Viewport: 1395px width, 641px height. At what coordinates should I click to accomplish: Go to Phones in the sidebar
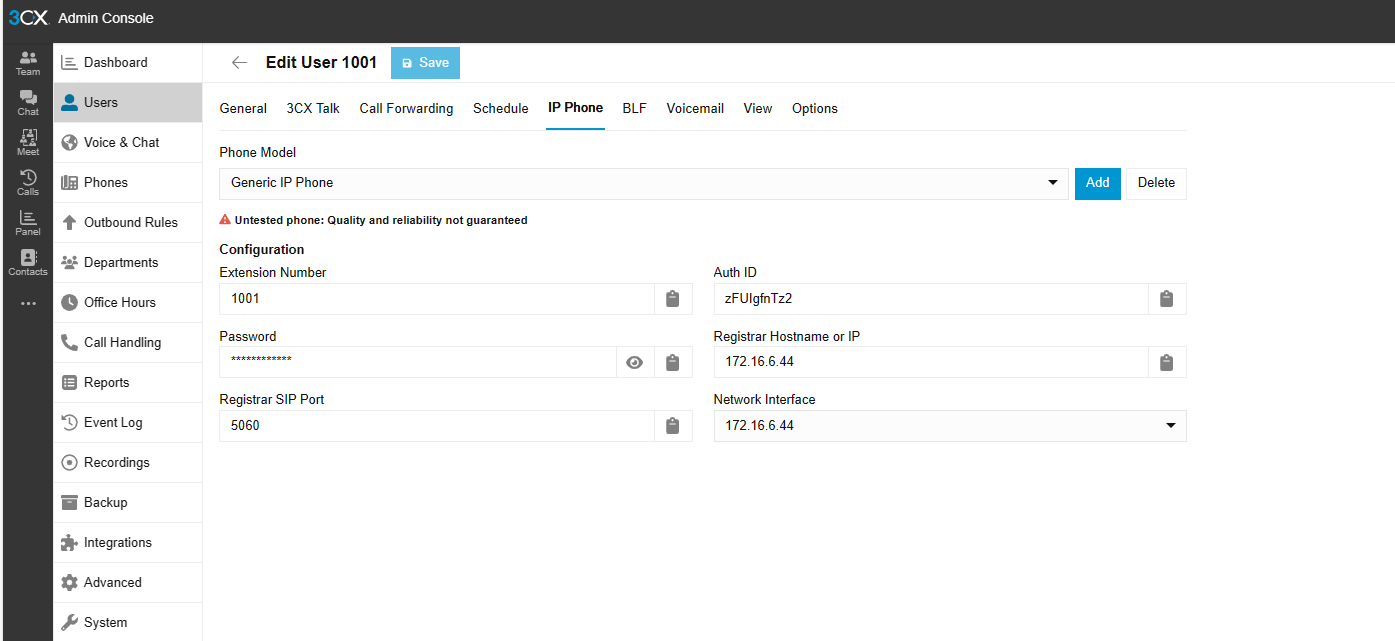128,182
